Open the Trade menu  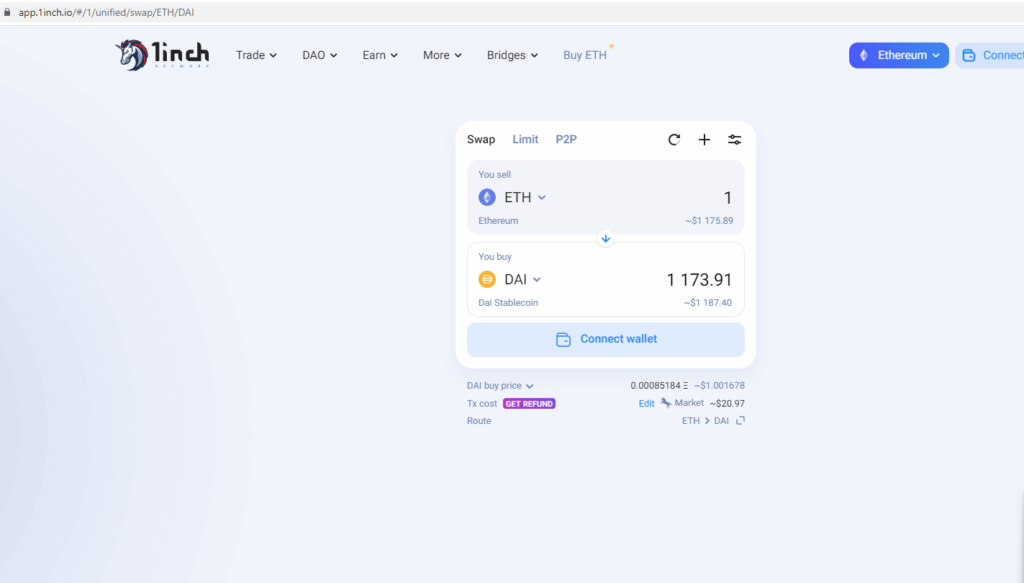point(256,55)
